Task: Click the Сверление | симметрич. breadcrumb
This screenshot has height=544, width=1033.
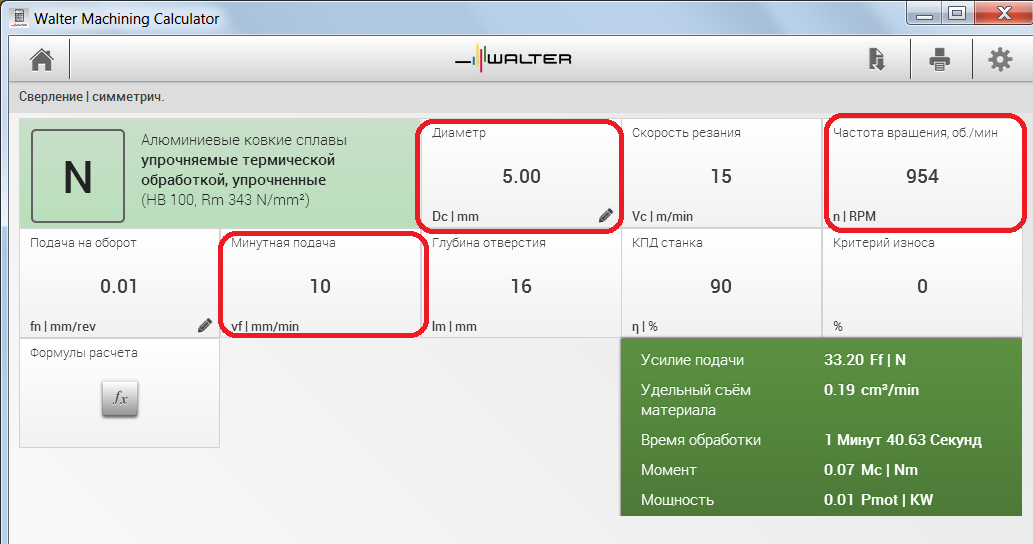Action: click(x=92, y=97)
